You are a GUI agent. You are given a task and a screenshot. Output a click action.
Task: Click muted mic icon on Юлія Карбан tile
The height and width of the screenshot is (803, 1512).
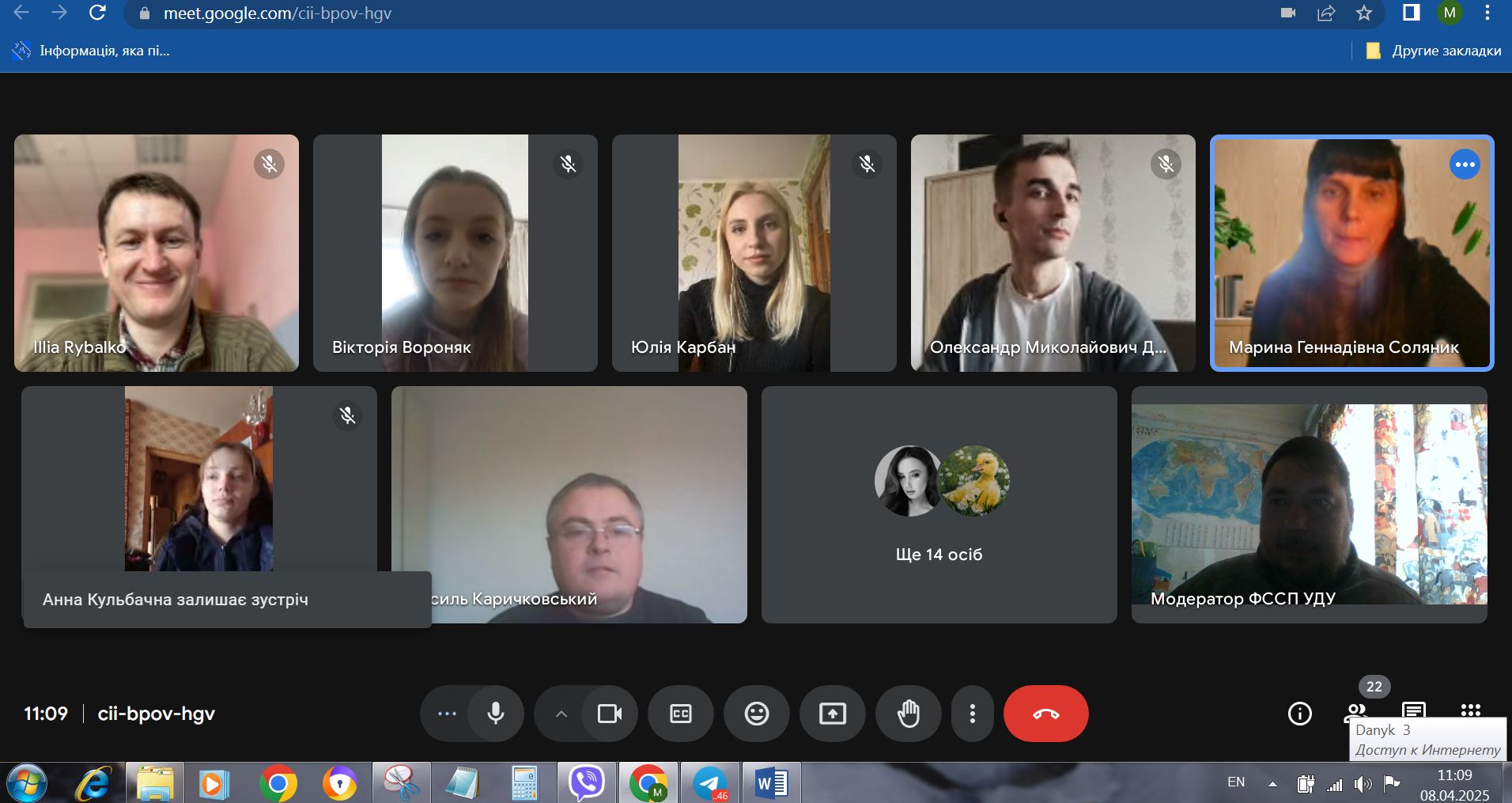[868, 164]
